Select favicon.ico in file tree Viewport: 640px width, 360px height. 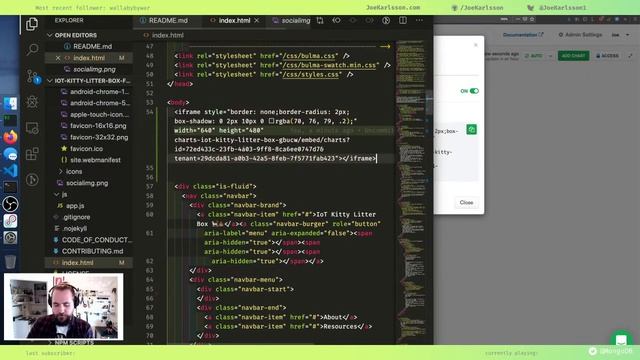point(87,149)
